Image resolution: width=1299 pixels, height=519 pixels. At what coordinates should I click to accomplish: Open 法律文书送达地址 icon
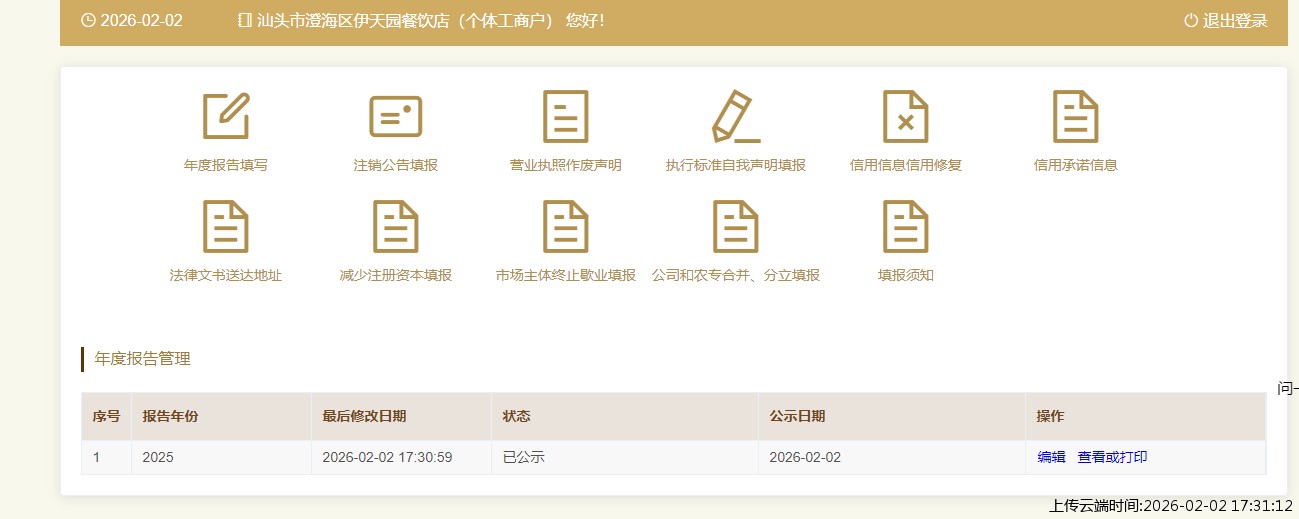[x=225, y=226]
